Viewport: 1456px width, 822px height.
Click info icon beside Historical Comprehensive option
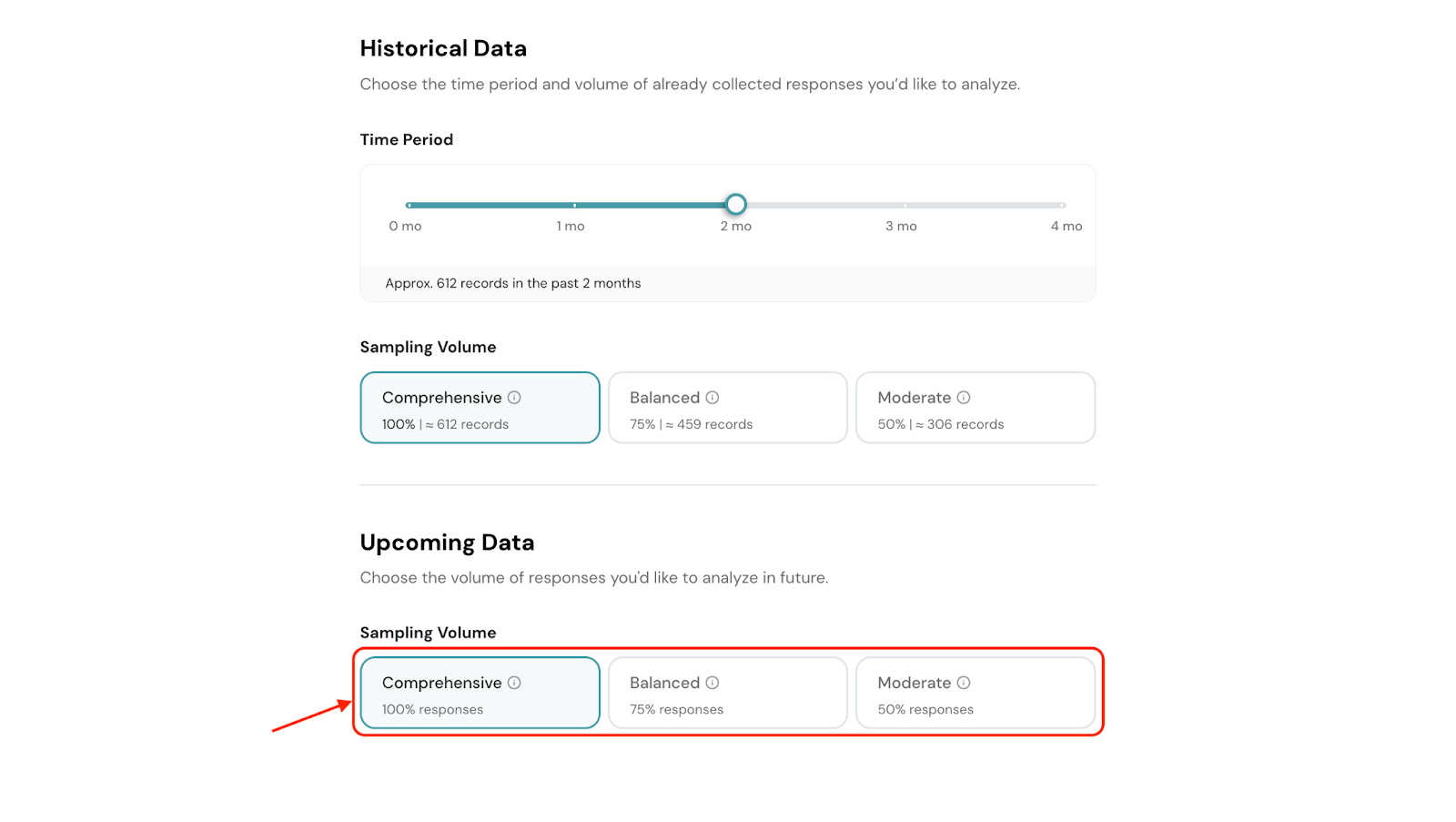click(514, 398)
